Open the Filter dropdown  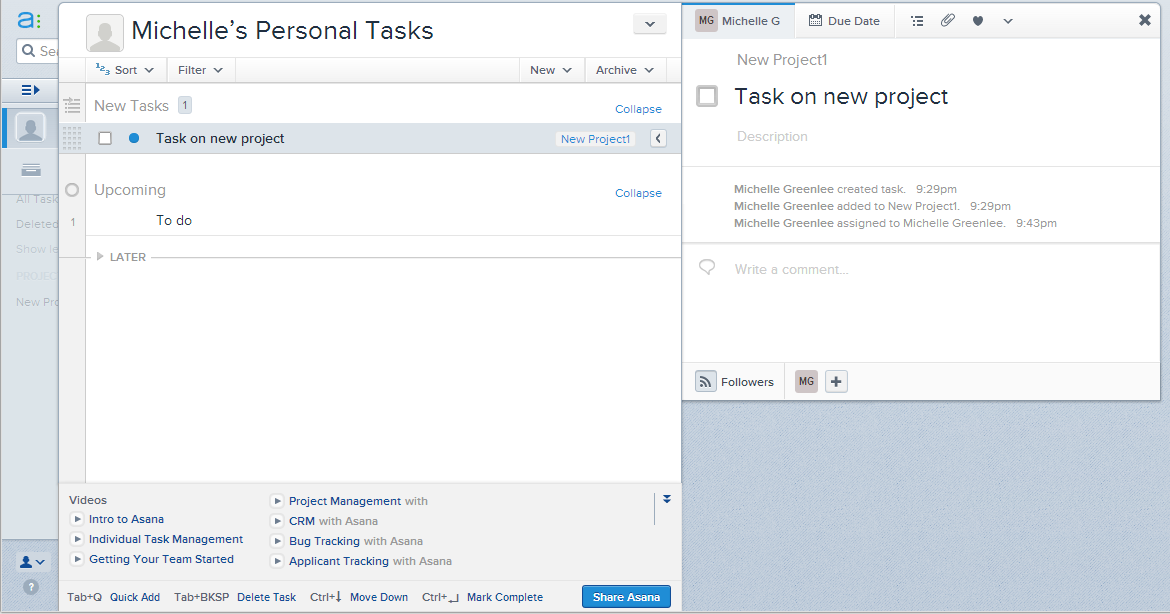point(200,70)
